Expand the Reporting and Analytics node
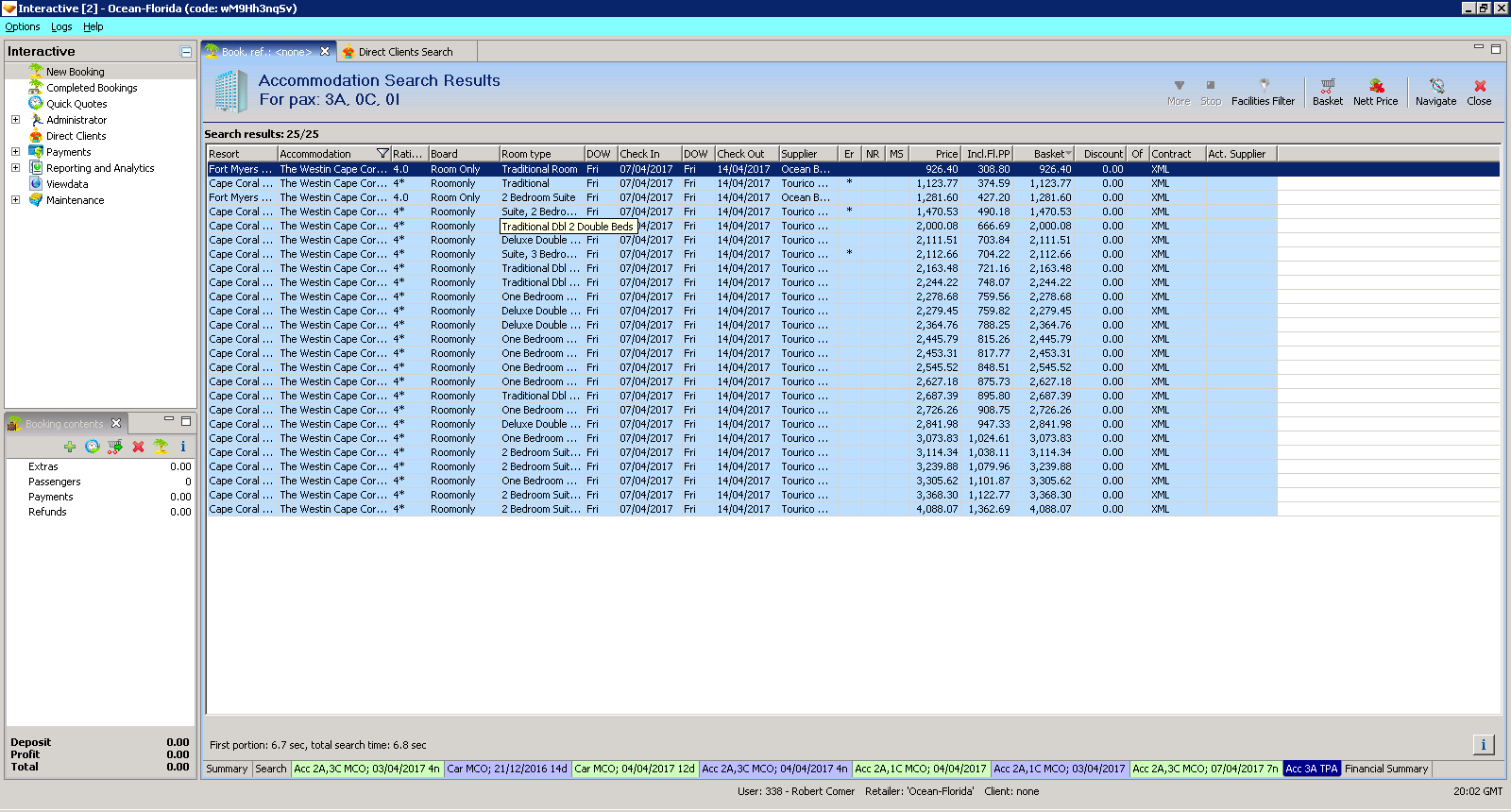 (15, 168)
